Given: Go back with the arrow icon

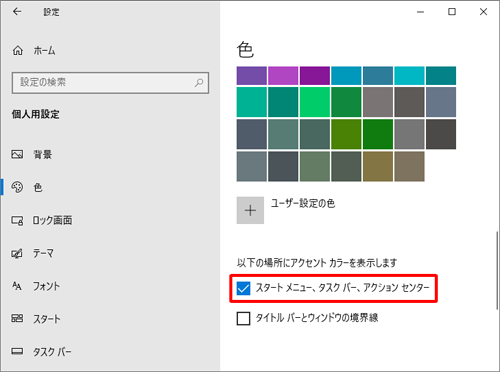Looking at the screenshot, I should (17, 12).
